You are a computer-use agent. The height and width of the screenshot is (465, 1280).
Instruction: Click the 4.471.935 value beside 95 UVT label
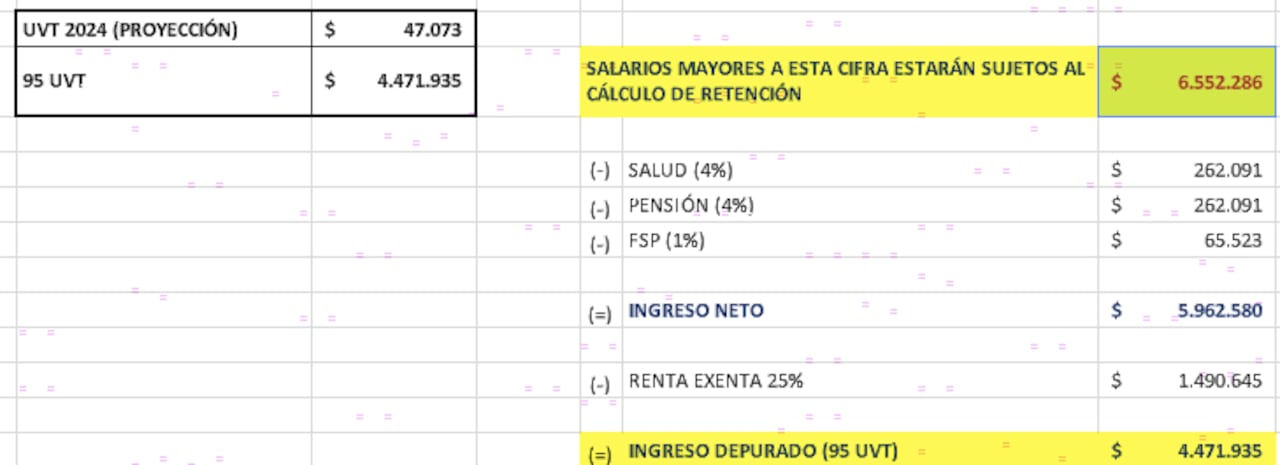coord(418,81)
